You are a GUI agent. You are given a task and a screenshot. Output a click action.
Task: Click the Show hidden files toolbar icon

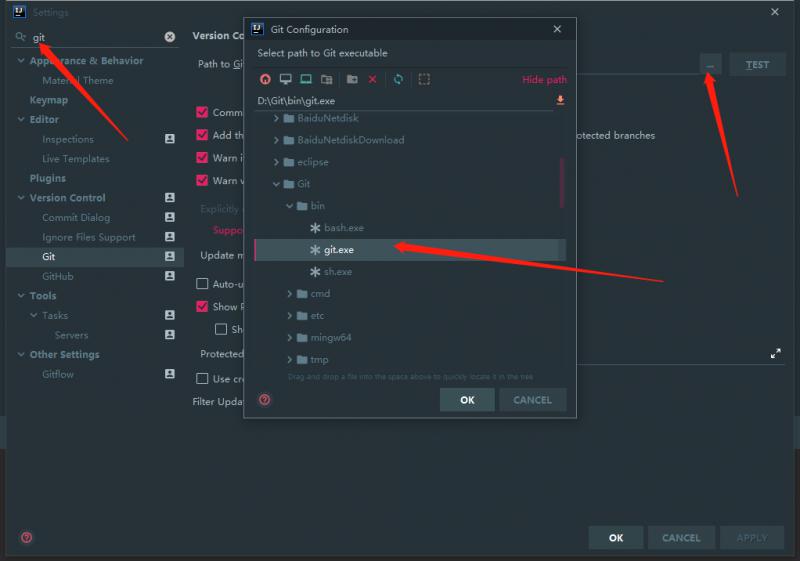tap(424, 79)
